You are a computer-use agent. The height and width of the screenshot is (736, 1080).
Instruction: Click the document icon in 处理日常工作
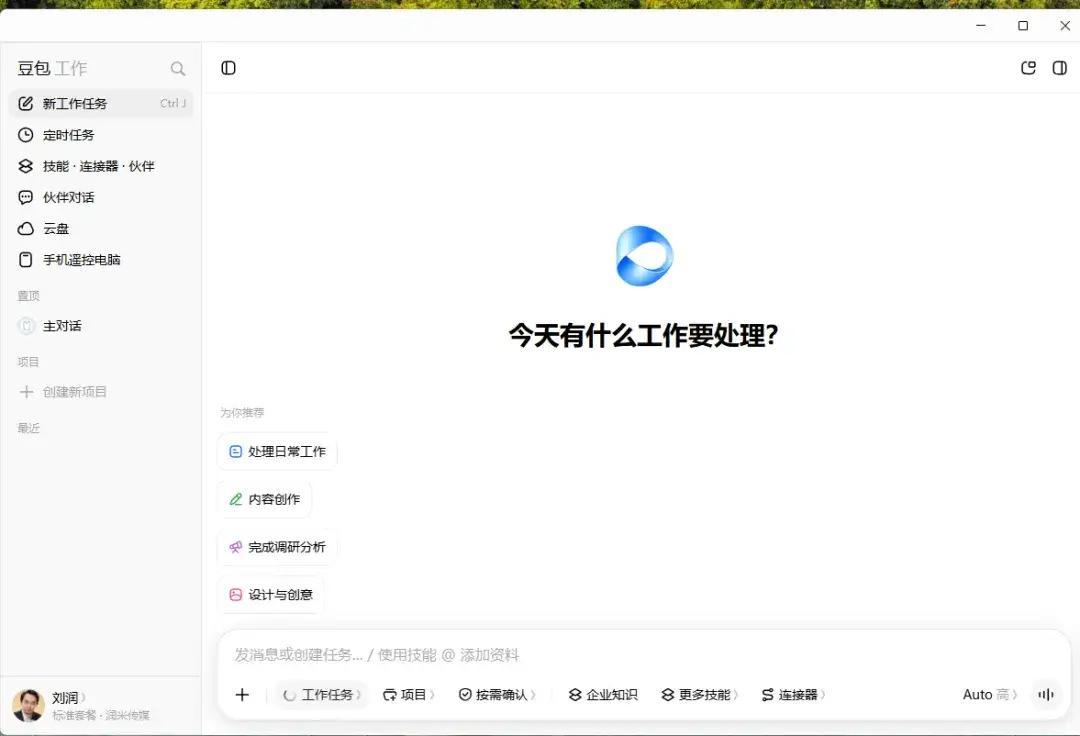236,452
